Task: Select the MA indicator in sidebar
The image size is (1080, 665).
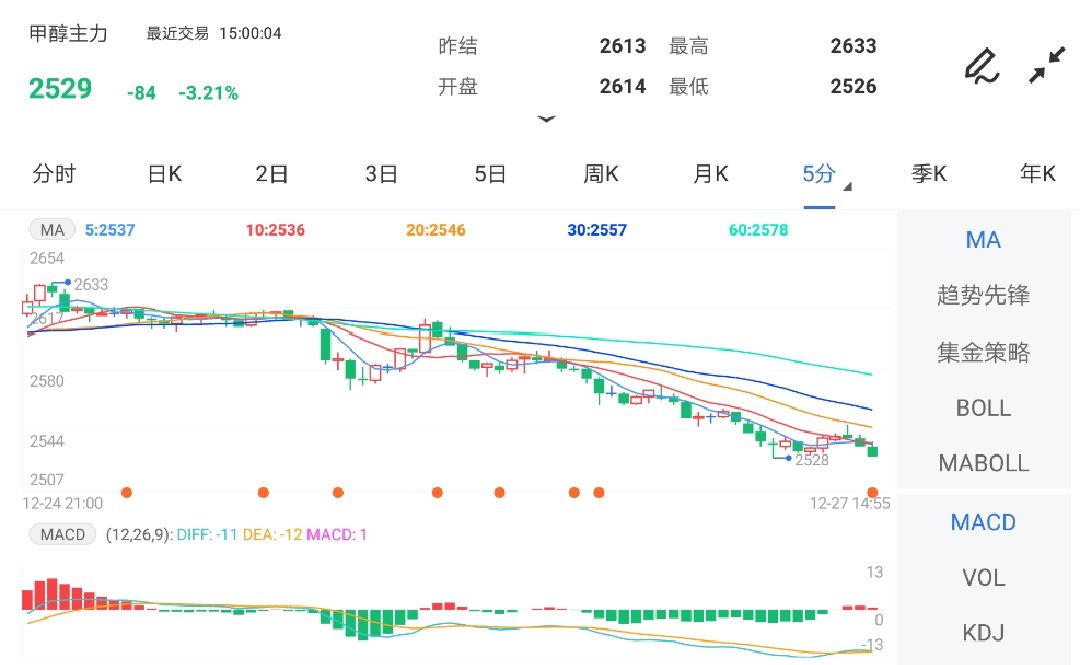Action: [983, 240]
